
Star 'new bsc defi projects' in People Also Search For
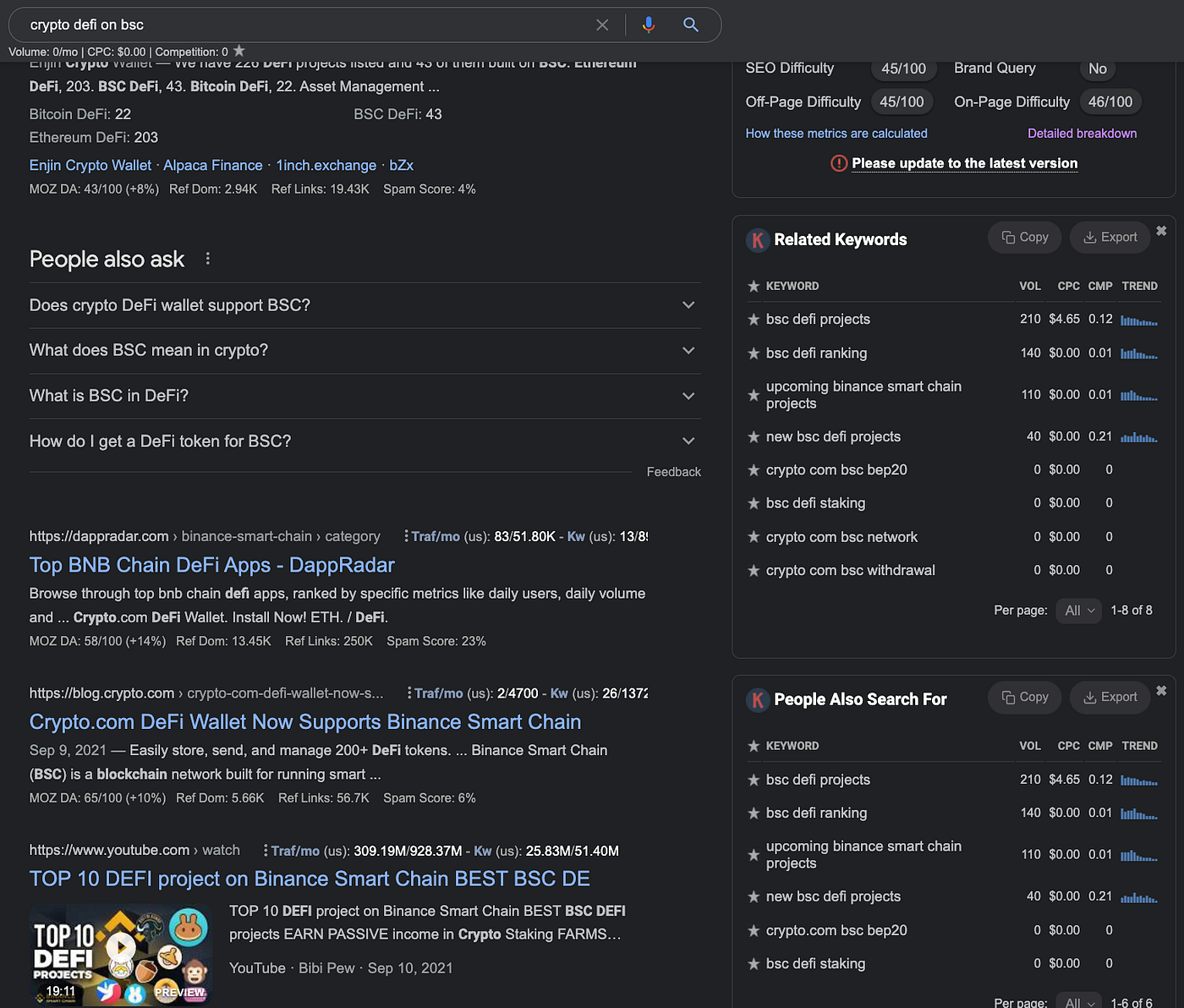point(754,897)
